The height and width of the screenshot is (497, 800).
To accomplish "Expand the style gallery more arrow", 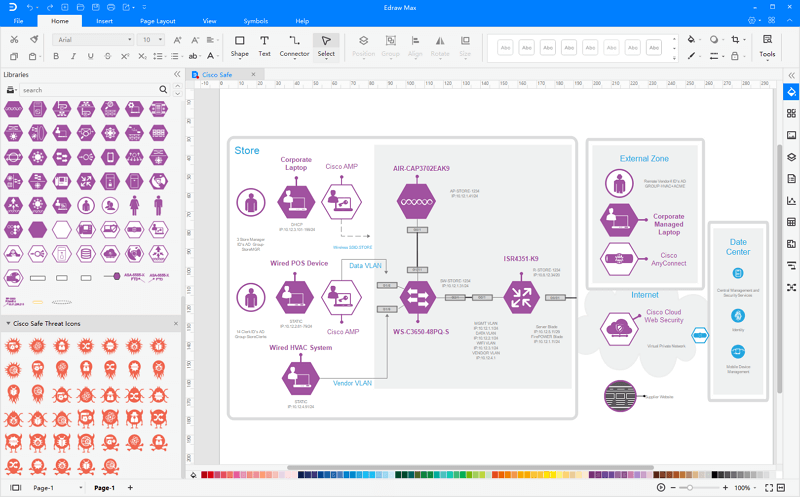I will click(674, 58).
